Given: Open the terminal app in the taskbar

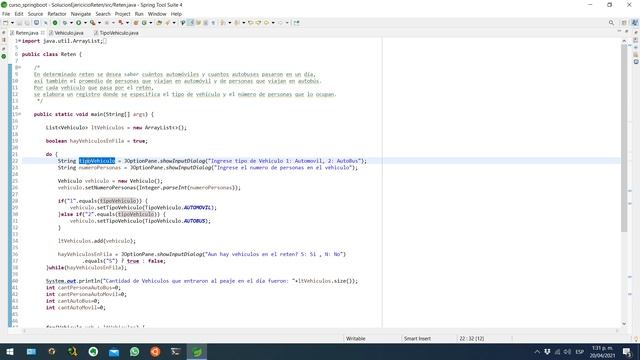Looking at the screenshot, I should point(176,351).
